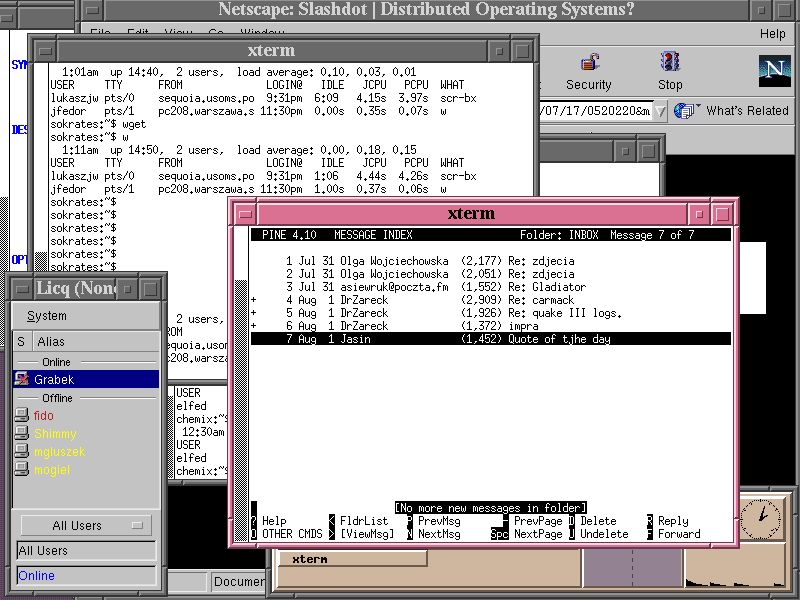Select message 1 Re: zdjecia in Pine

pyautogui.click(x=490, y=261)
